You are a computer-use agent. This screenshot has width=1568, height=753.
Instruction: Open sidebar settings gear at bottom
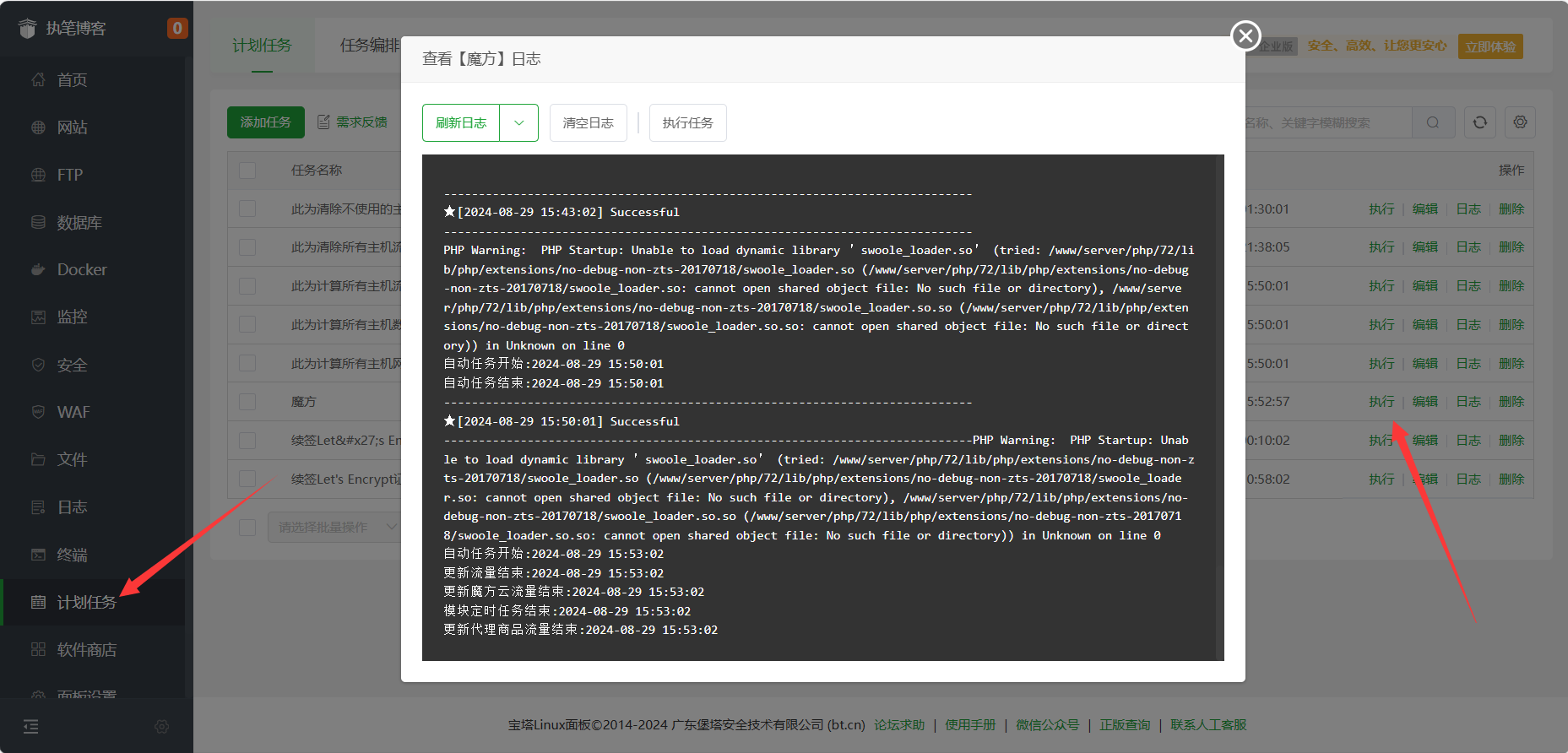coord(162,727)
